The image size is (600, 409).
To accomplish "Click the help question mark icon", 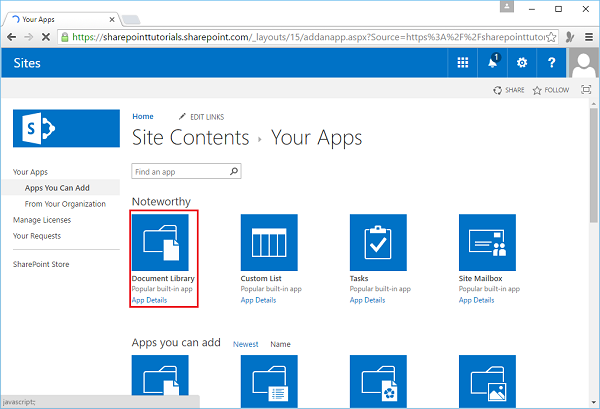I will pyautogui.click(x=551, y=63).
